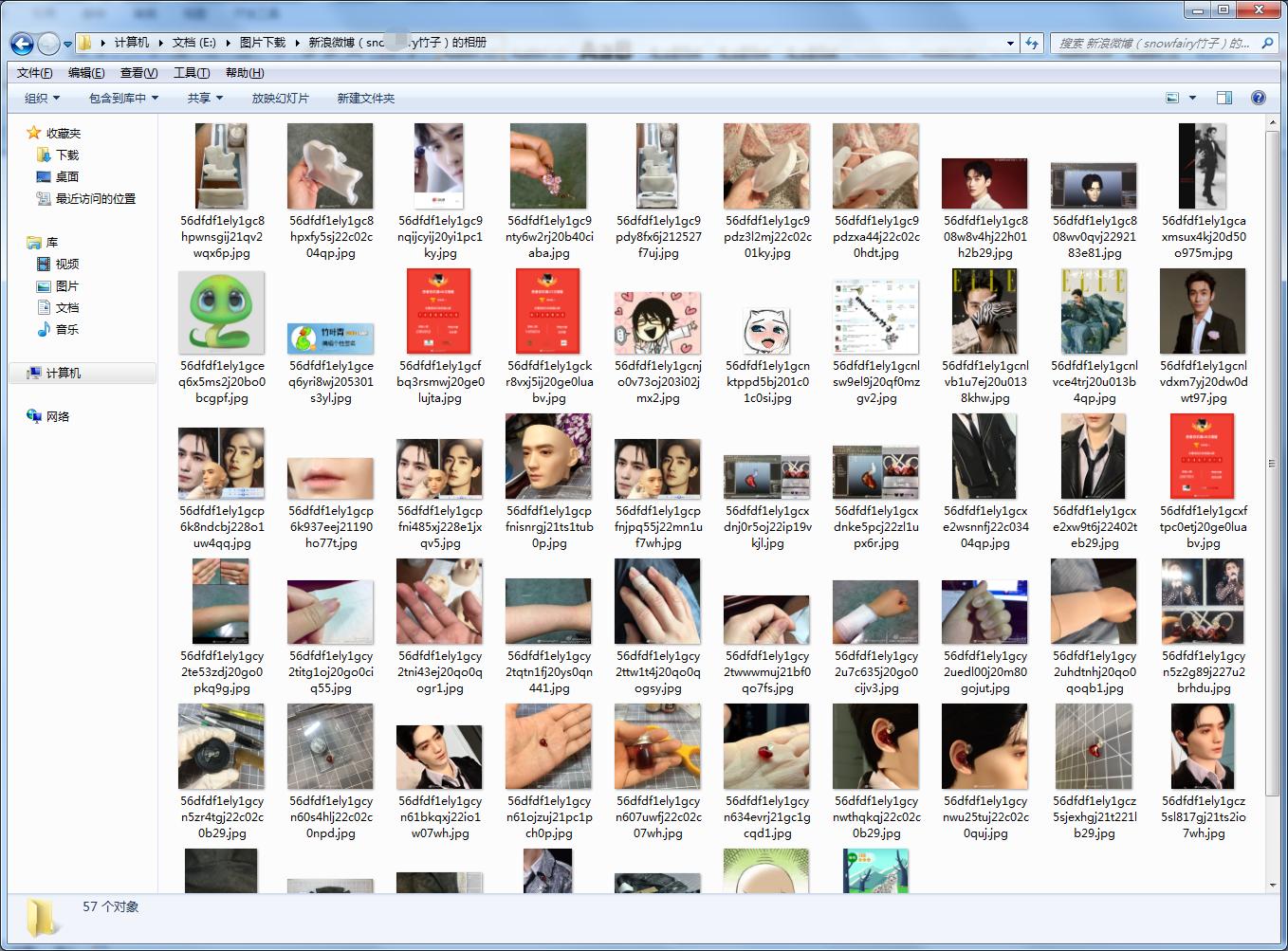Expand the 包含到库中 dropdown
Screen dimensions: 1288x951
coord(123,98)
